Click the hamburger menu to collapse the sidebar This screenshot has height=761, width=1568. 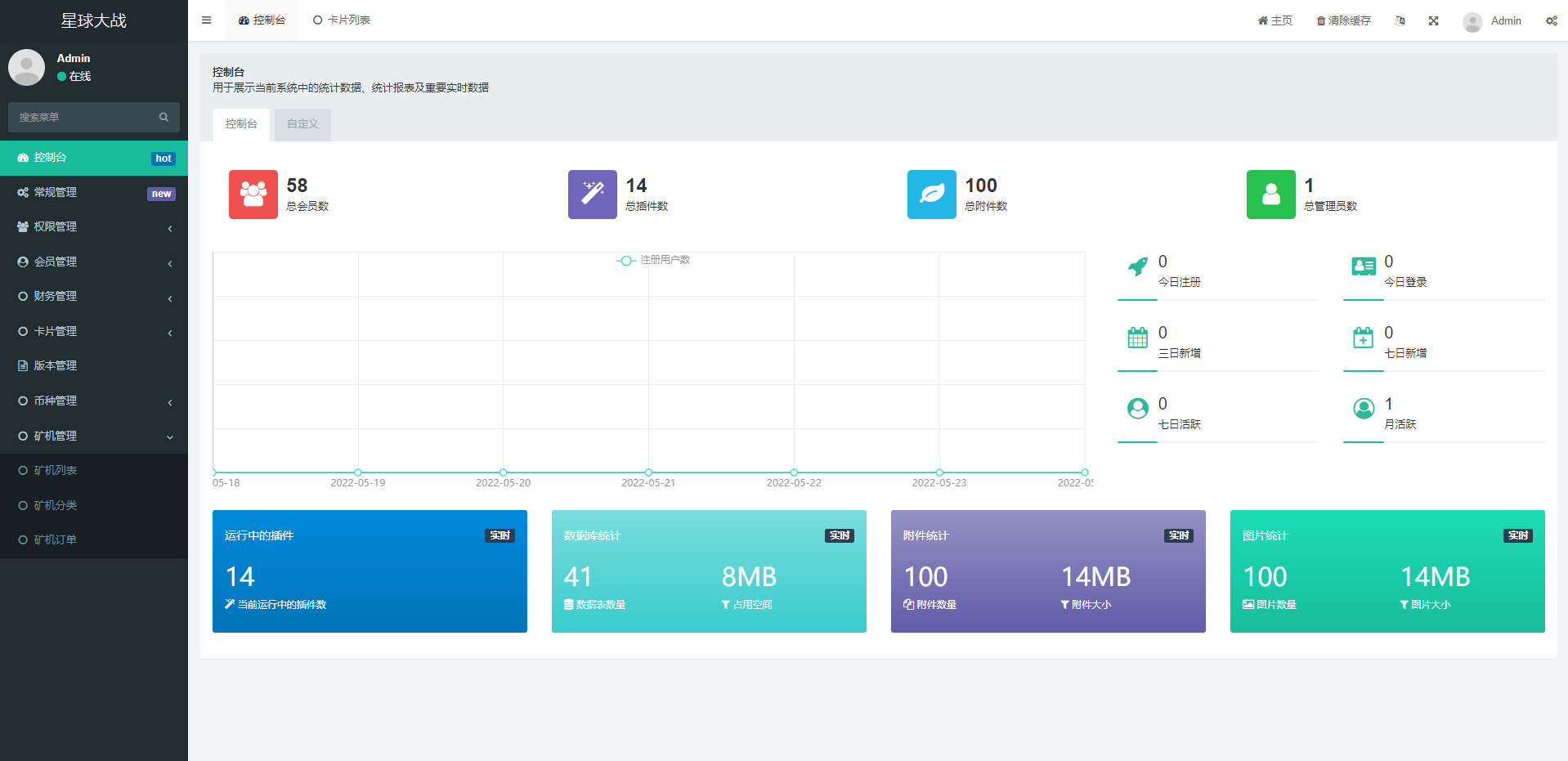pos(205,20)
